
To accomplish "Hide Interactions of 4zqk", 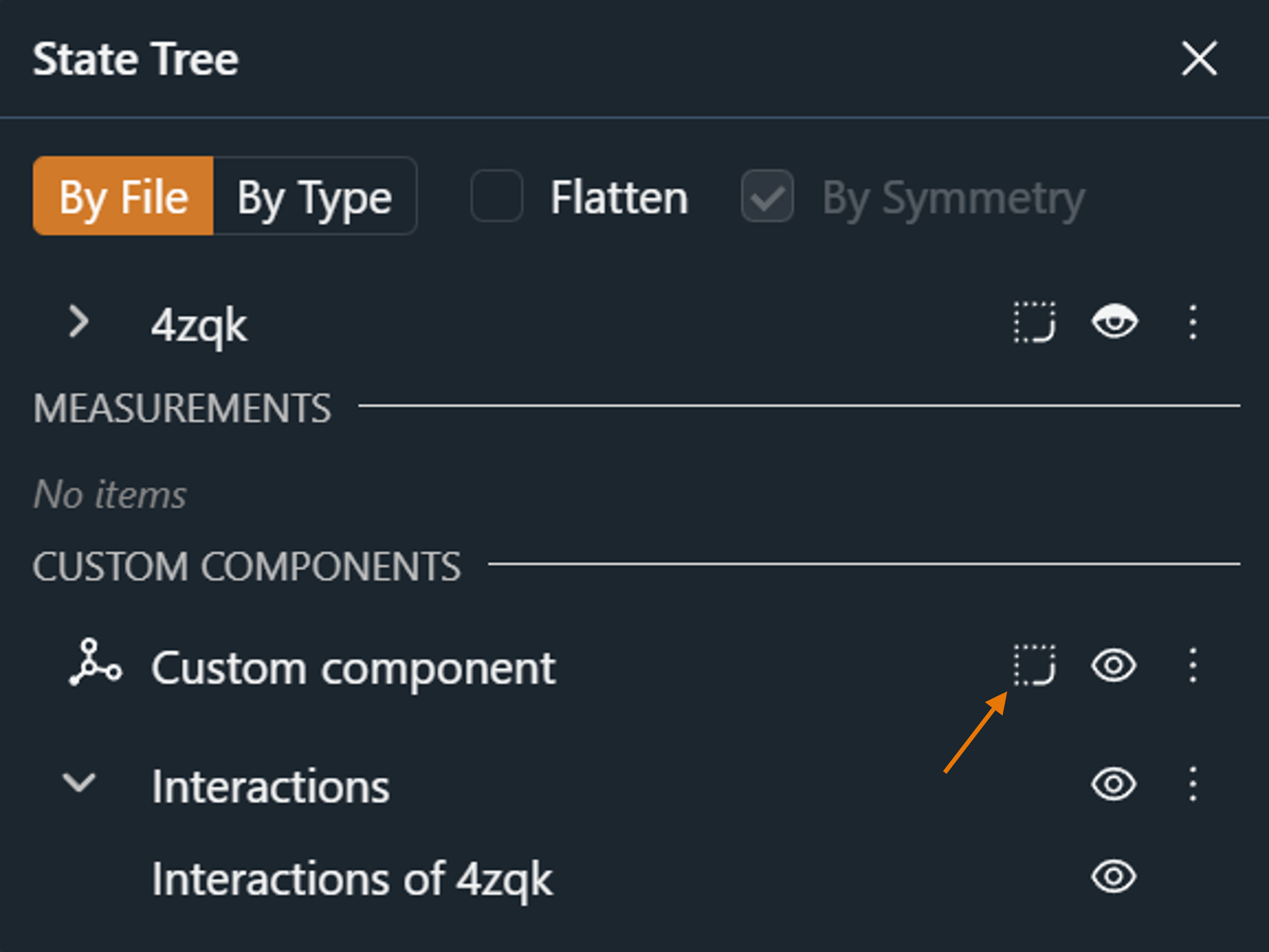I will click(x=1114, y=876).
